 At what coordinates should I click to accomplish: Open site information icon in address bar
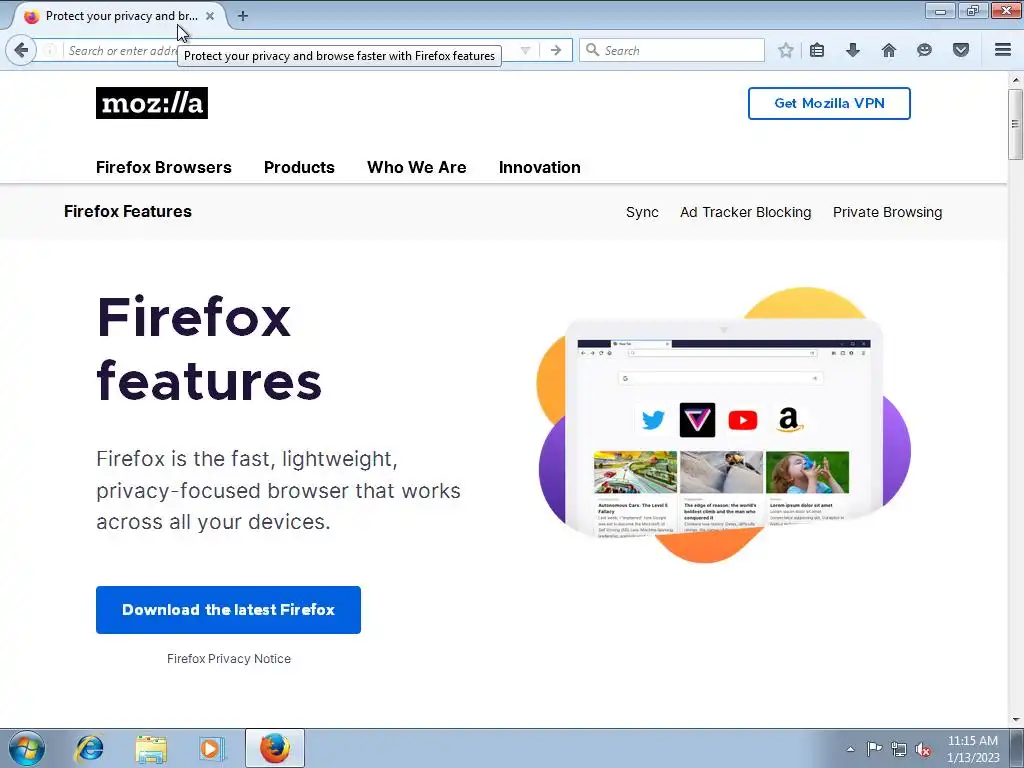click(50, 50)
